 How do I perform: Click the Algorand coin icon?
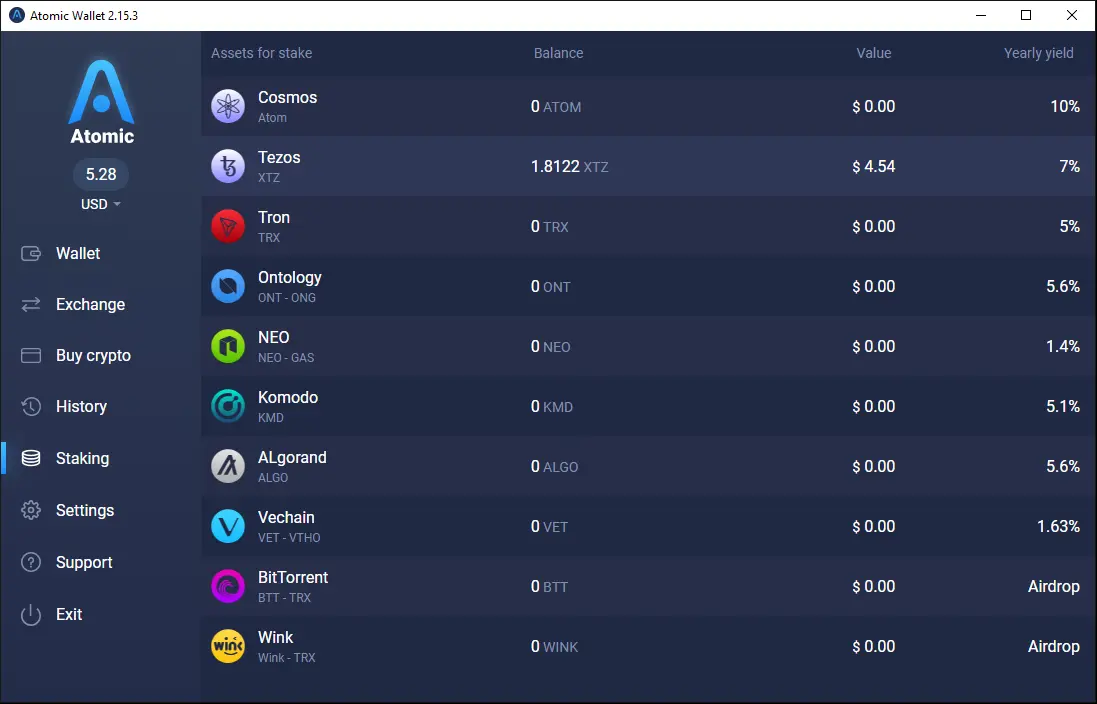pyautogui.click(x=228, y=467)
